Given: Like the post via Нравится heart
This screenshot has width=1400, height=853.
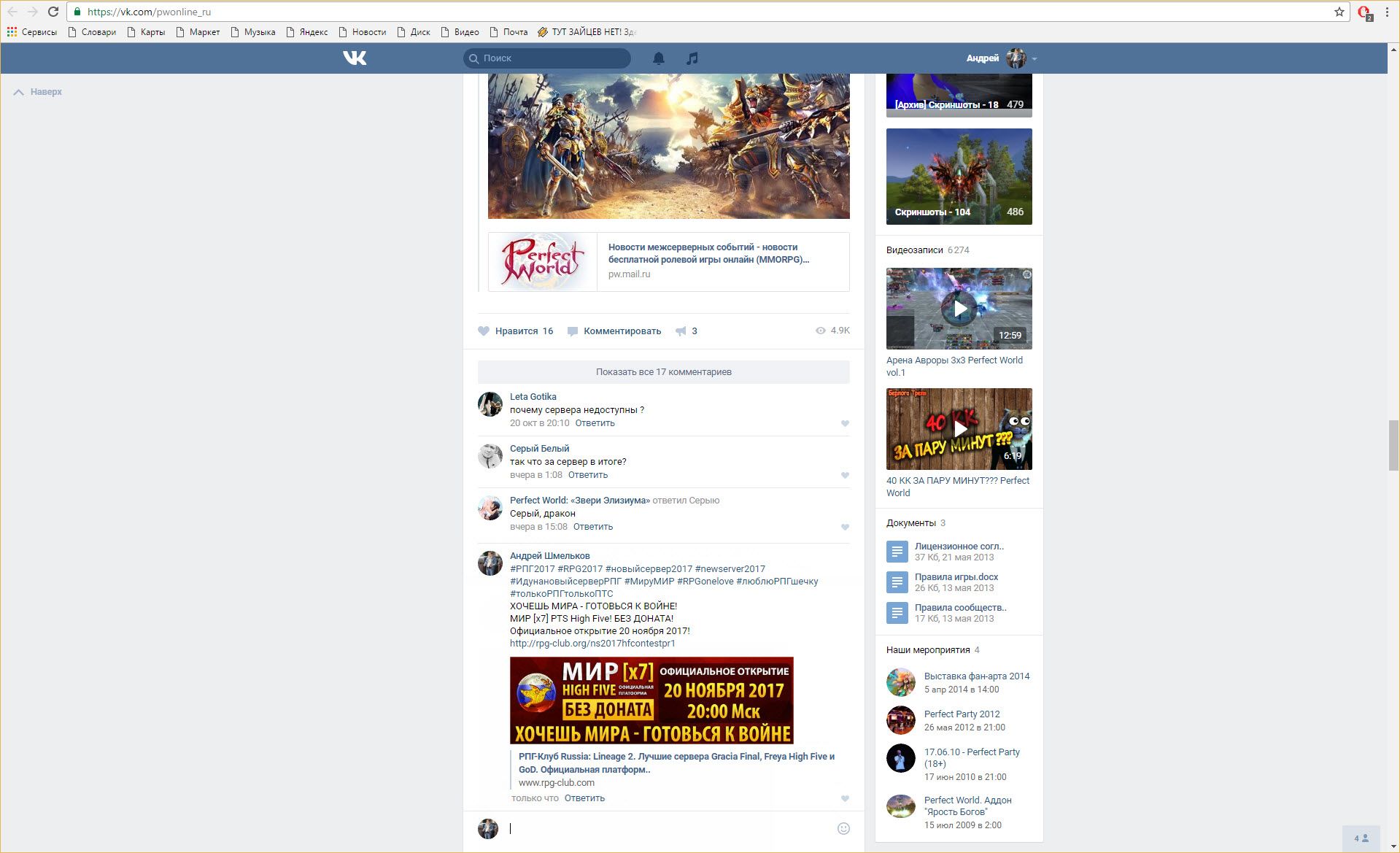Looking at the screenshot, I should [x=484, y=331].
